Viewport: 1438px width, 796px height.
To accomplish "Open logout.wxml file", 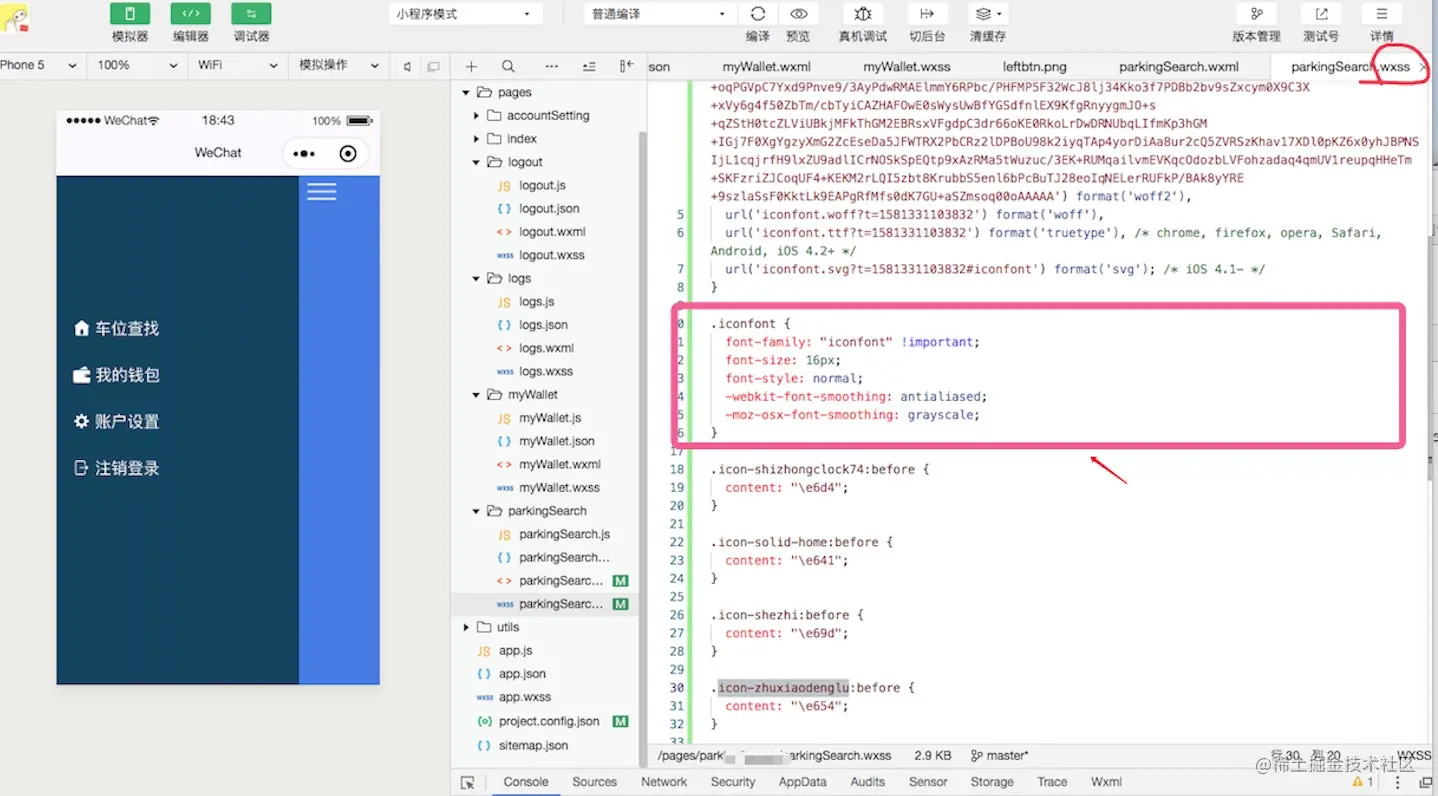I will (552, 232).
